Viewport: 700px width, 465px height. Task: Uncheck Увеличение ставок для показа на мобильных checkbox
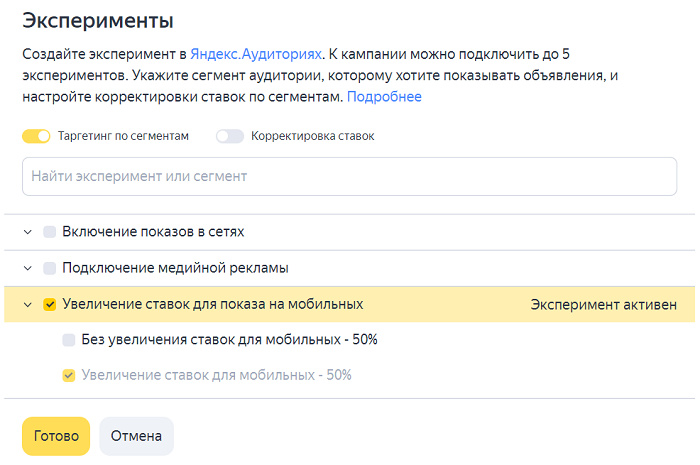click(50, 305)
